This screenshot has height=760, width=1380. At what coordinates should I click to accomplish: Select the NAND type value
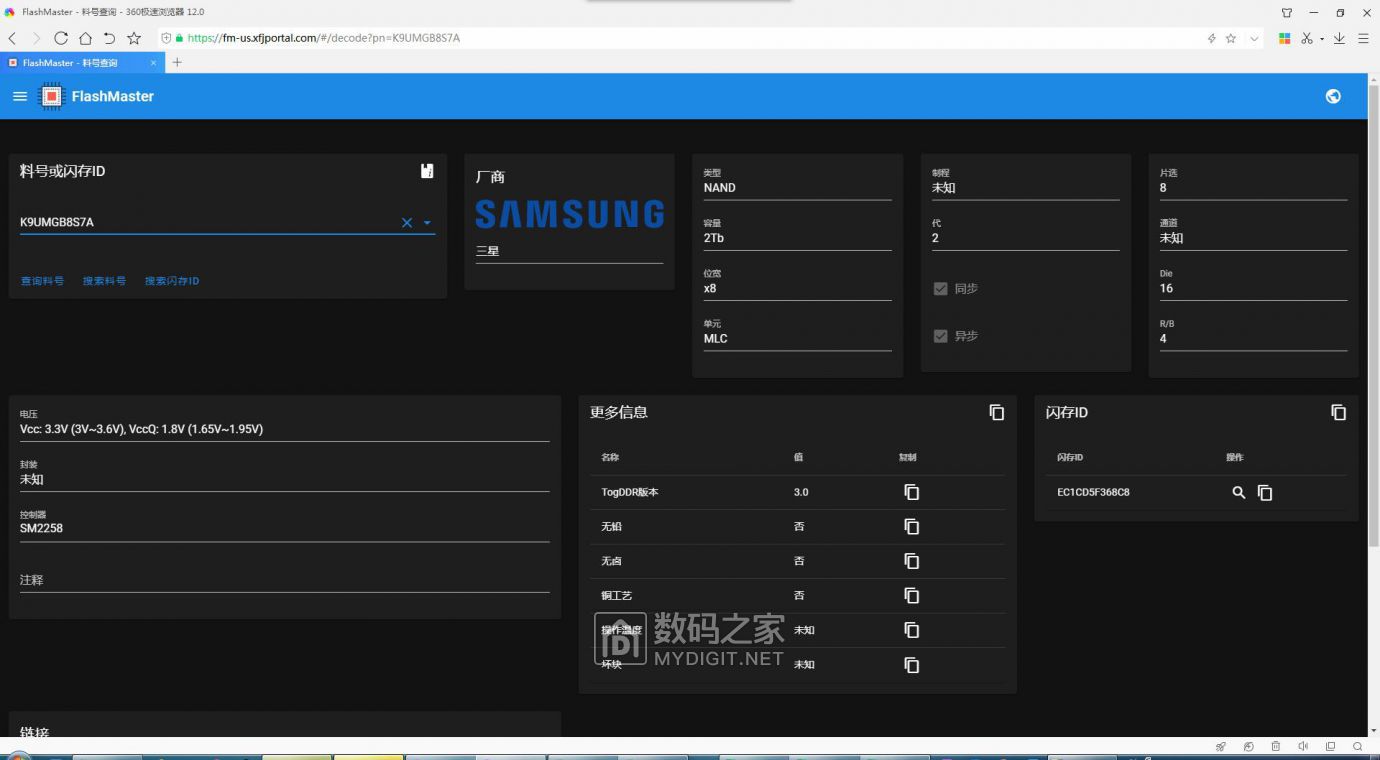(719, 188)
